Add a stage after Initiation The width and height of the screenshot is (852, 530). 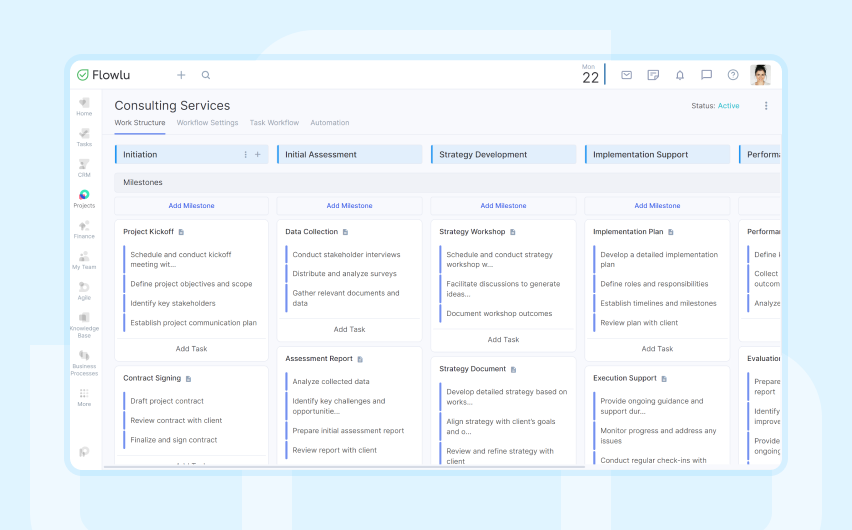coord(258,154)
